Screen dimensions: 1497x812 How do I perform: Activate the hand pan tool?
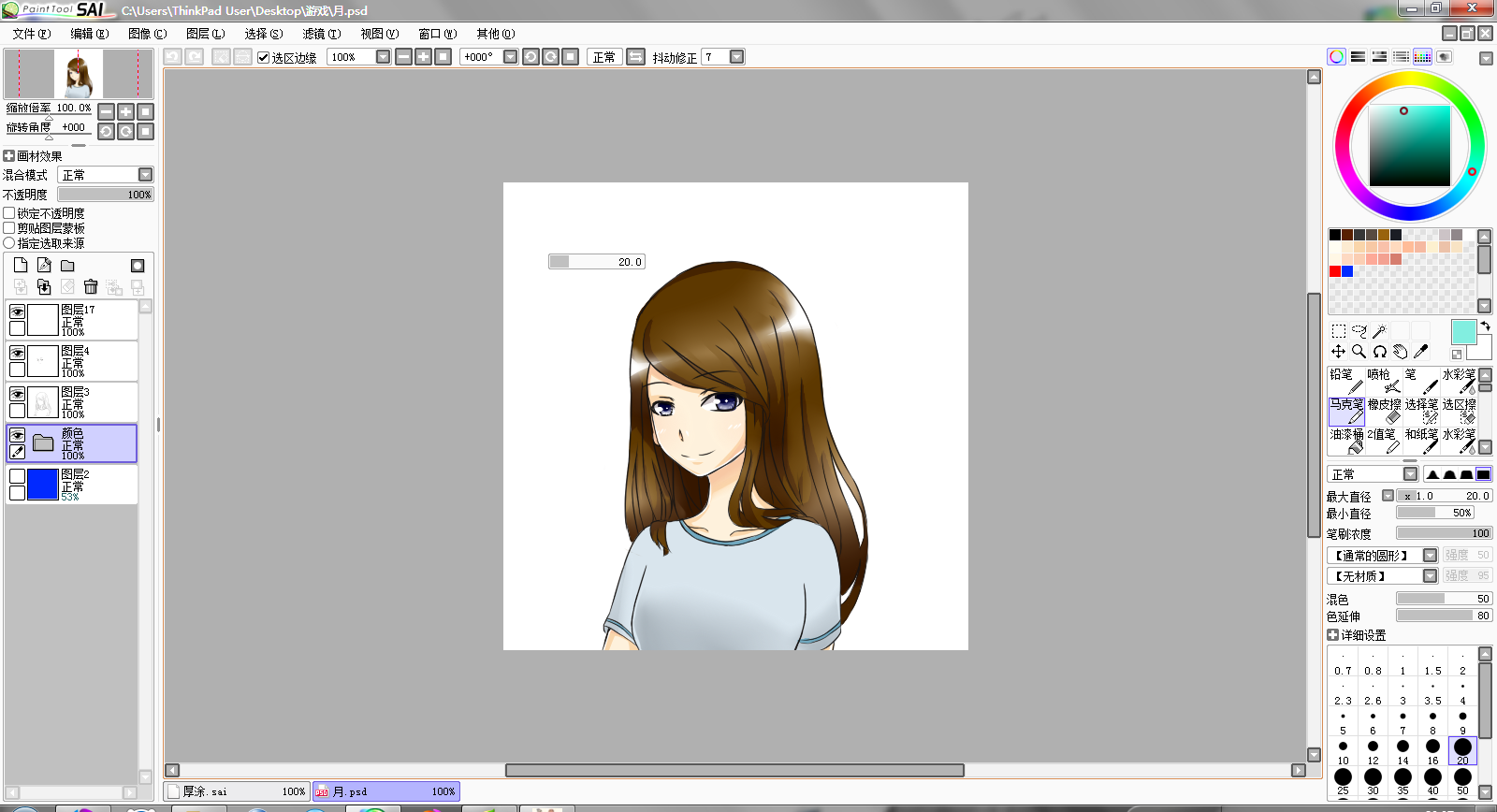[1401, 352]
